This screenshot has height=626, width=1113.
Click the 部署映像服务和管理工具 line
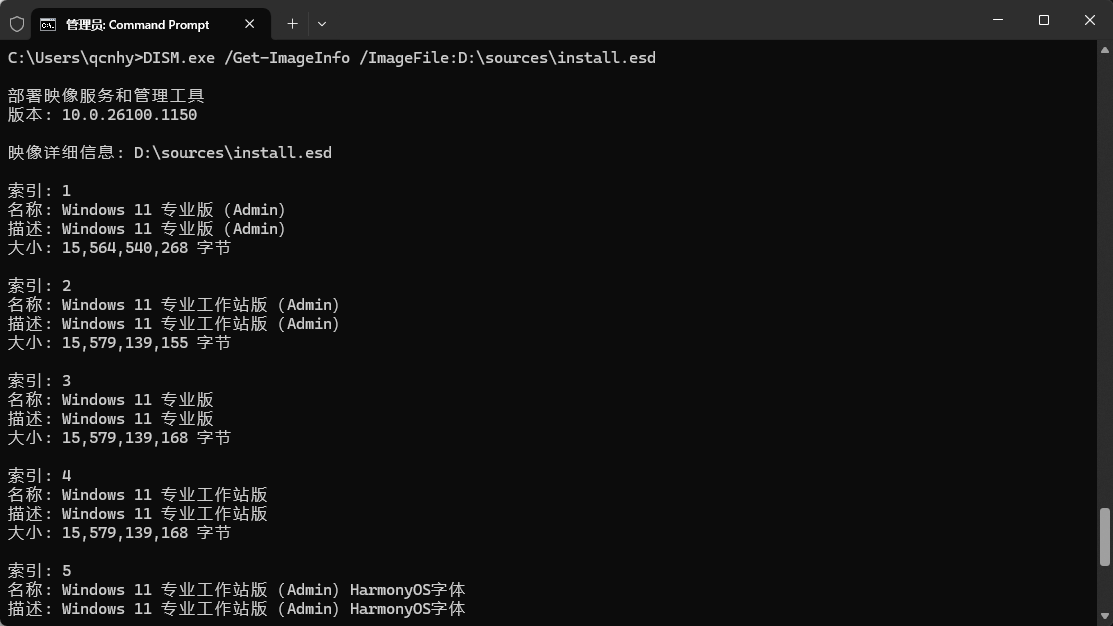pos(106,96)
